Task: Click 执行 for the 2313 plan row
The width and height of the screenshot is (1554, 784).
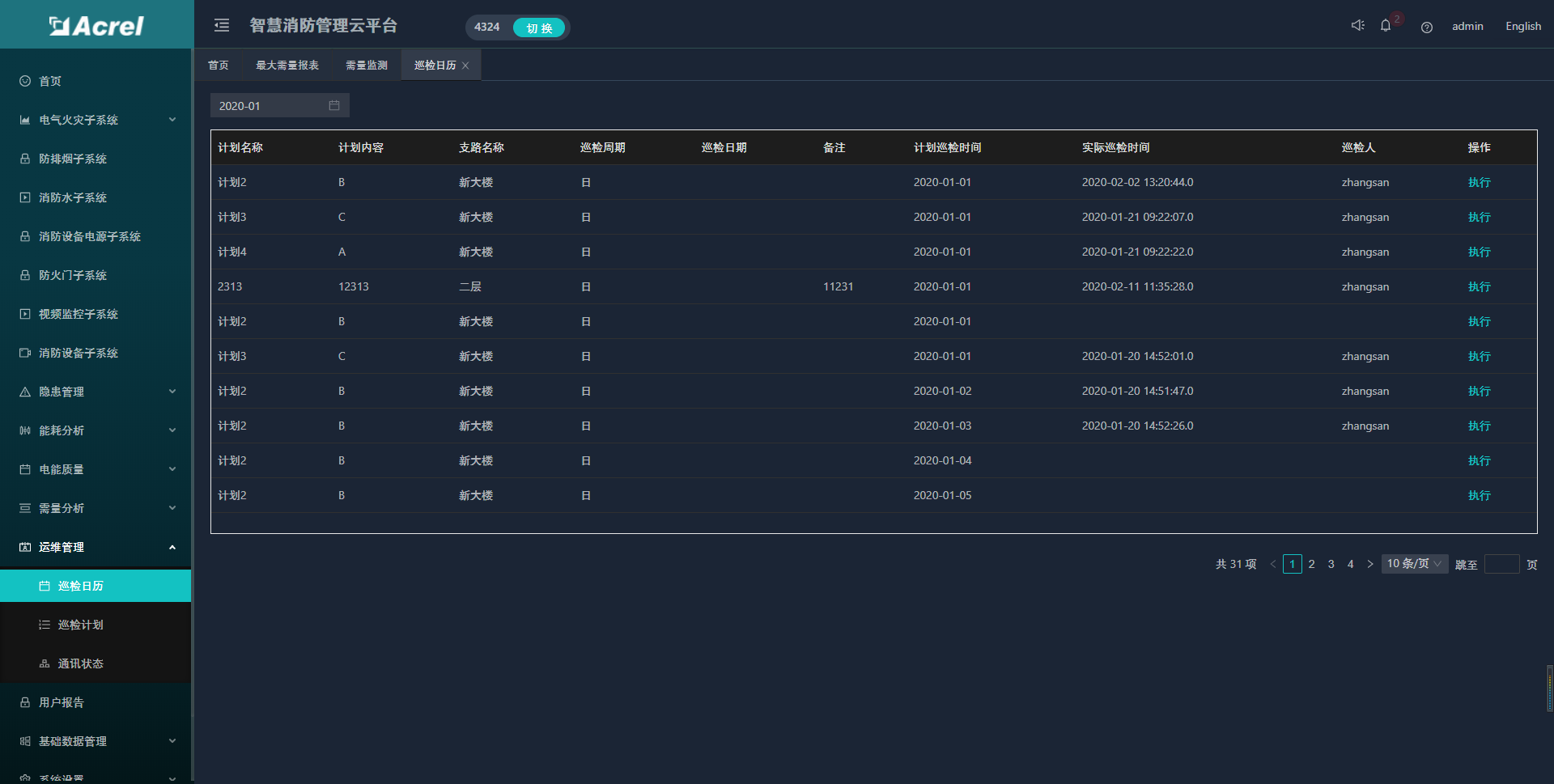Action: (1479, 287)
